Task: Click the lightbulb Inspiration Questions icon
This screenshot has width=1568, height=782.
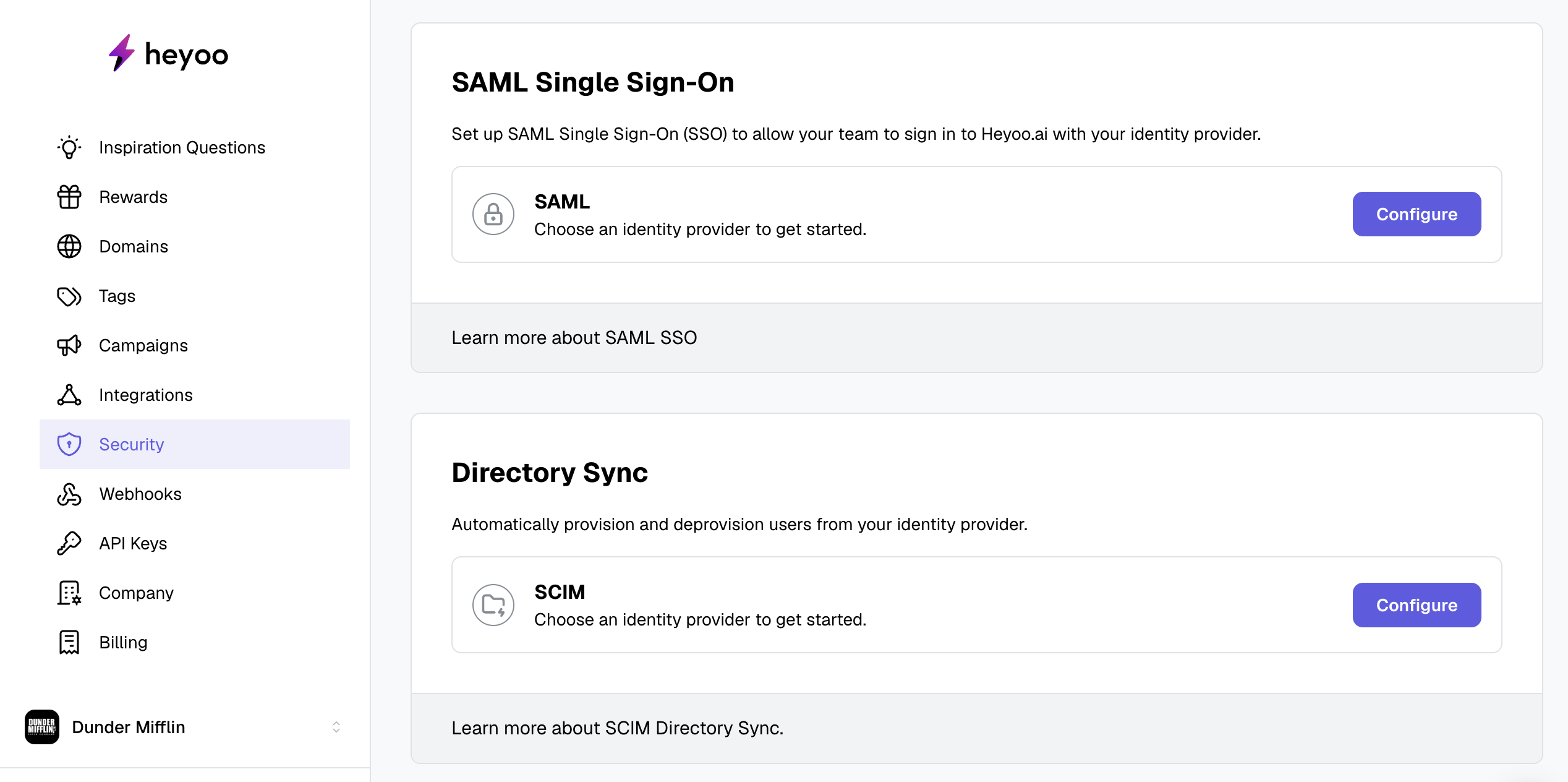Action: (x=69, y=147)
